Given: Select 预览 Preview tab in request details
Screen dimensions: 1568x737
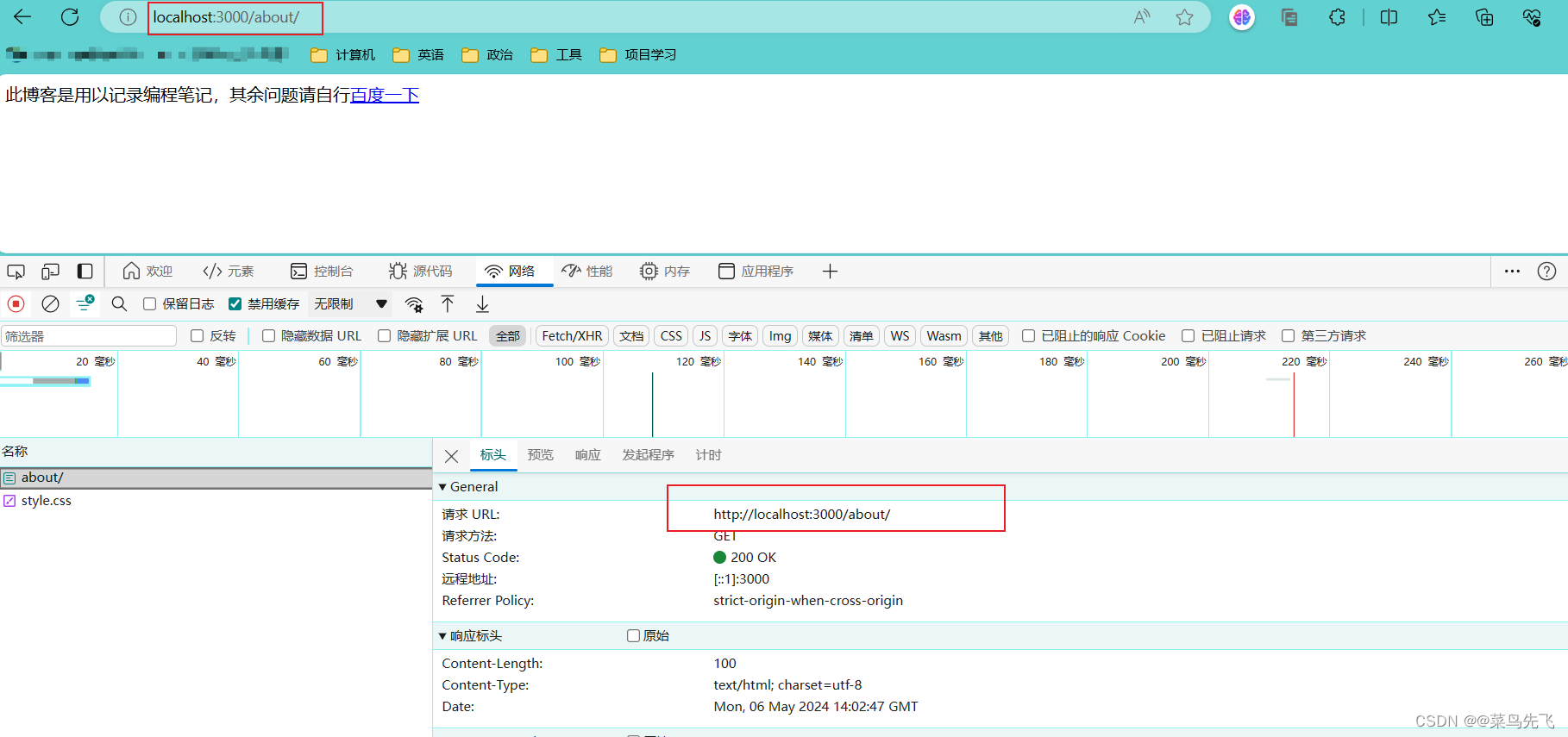Looking at the screenshot, I should tap(540, 454).
